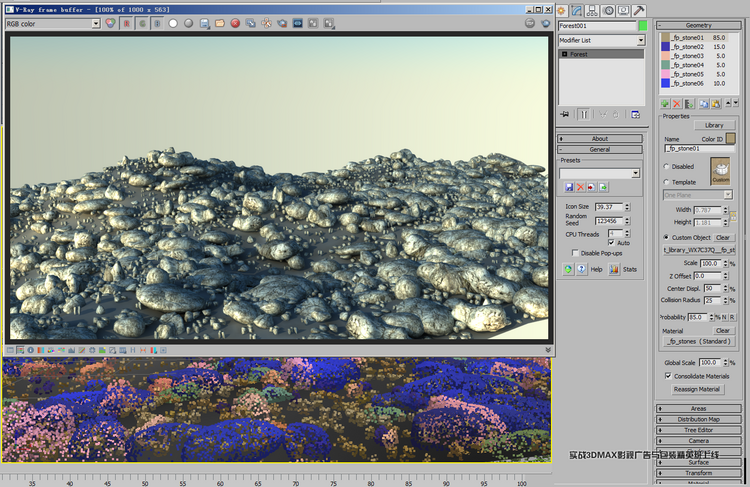Select the Forest entry in modifier stack

click(601, 54)
